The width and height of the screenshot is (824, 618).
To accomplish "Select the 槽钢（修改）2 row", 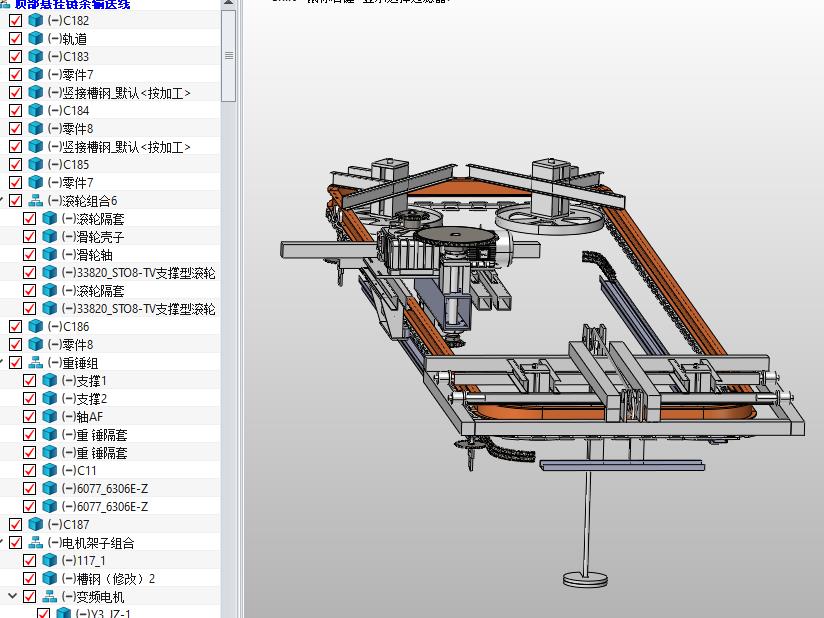I will [x=110, y=579].
